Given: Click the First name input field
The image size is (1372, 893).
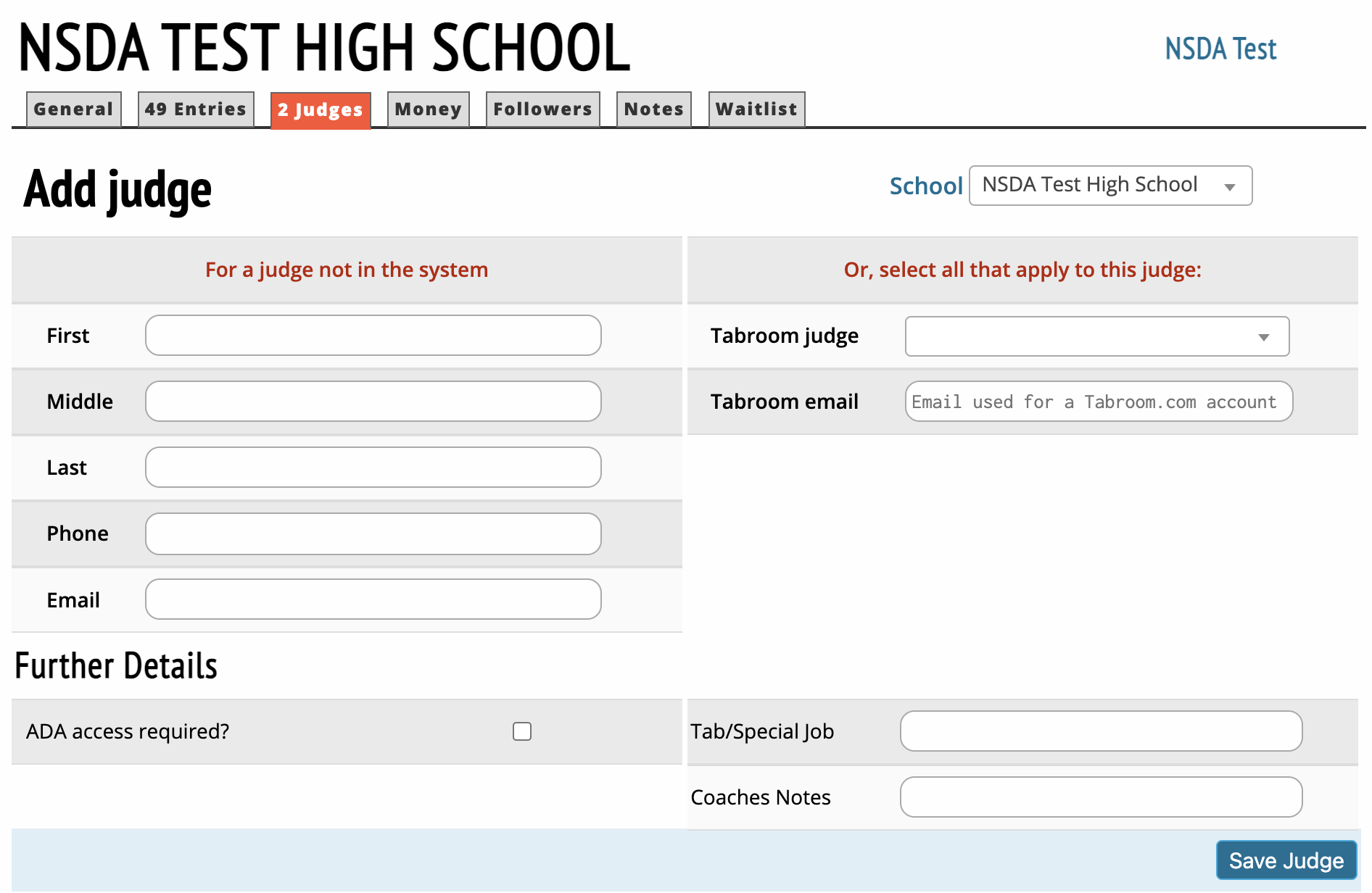Looking at the screenshot, I should tap(373, 336).
